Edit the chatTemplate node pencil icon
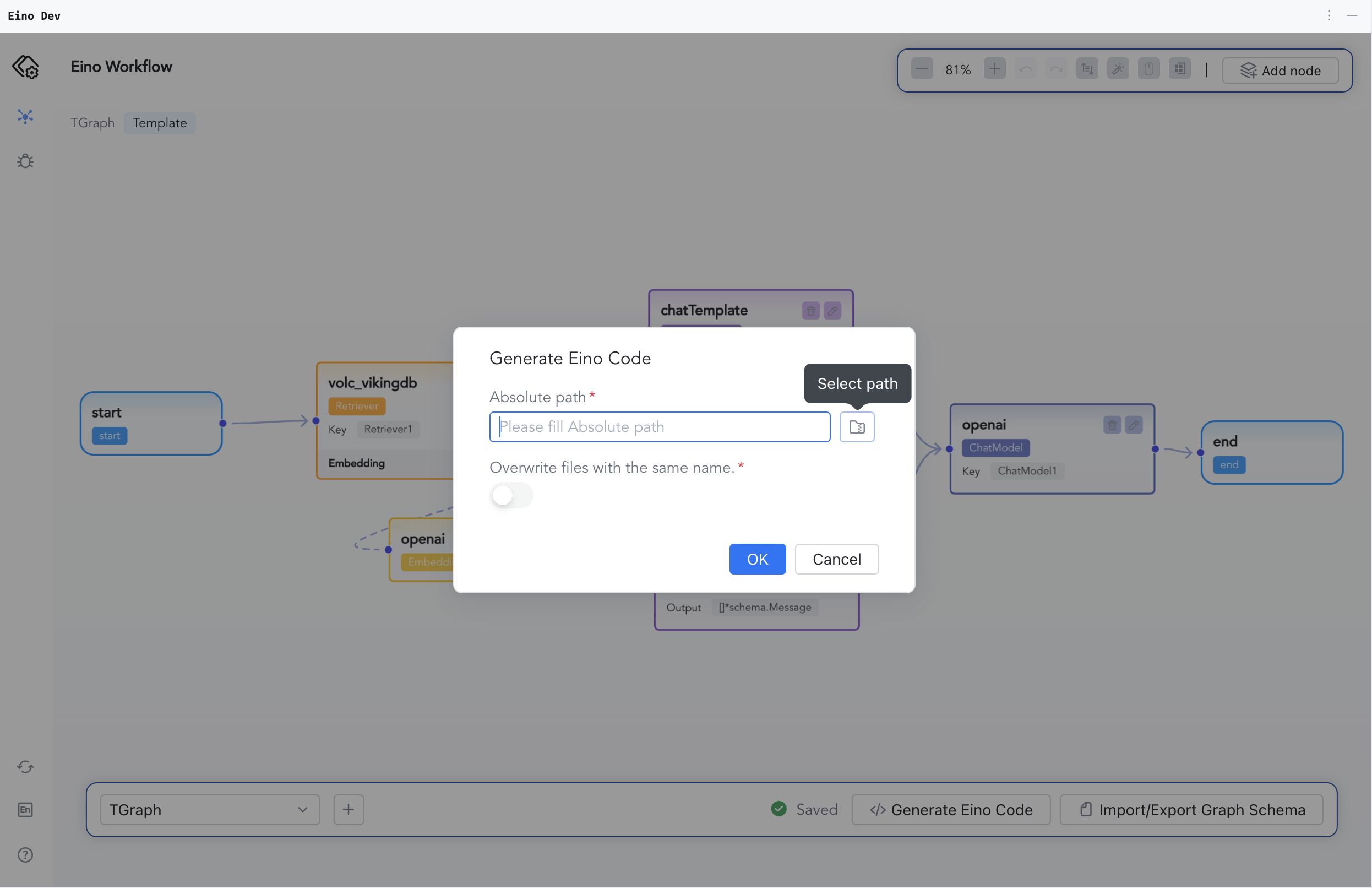This screenshot has height=888, width=1372. (x=832, y=311)
